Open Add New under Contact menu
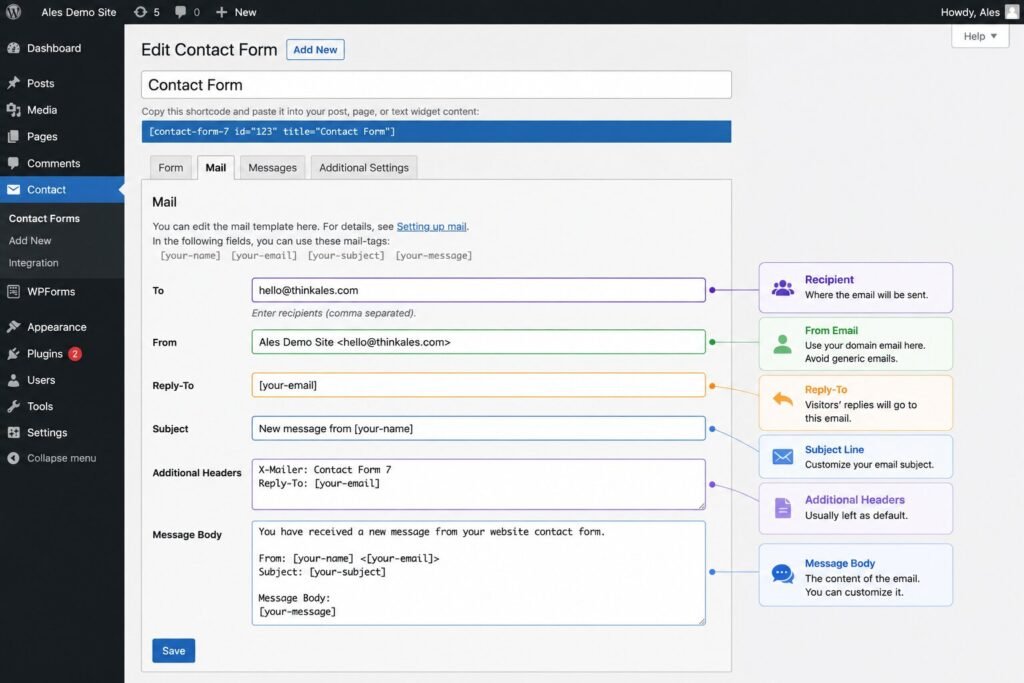The height and width of the screenshot is (683, 1024). point(30,240)
